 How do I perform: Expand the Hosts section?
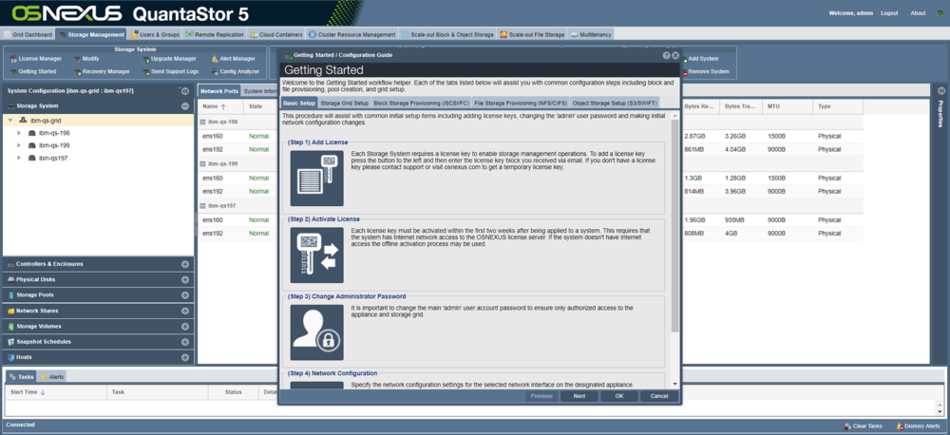click(185, 357)
